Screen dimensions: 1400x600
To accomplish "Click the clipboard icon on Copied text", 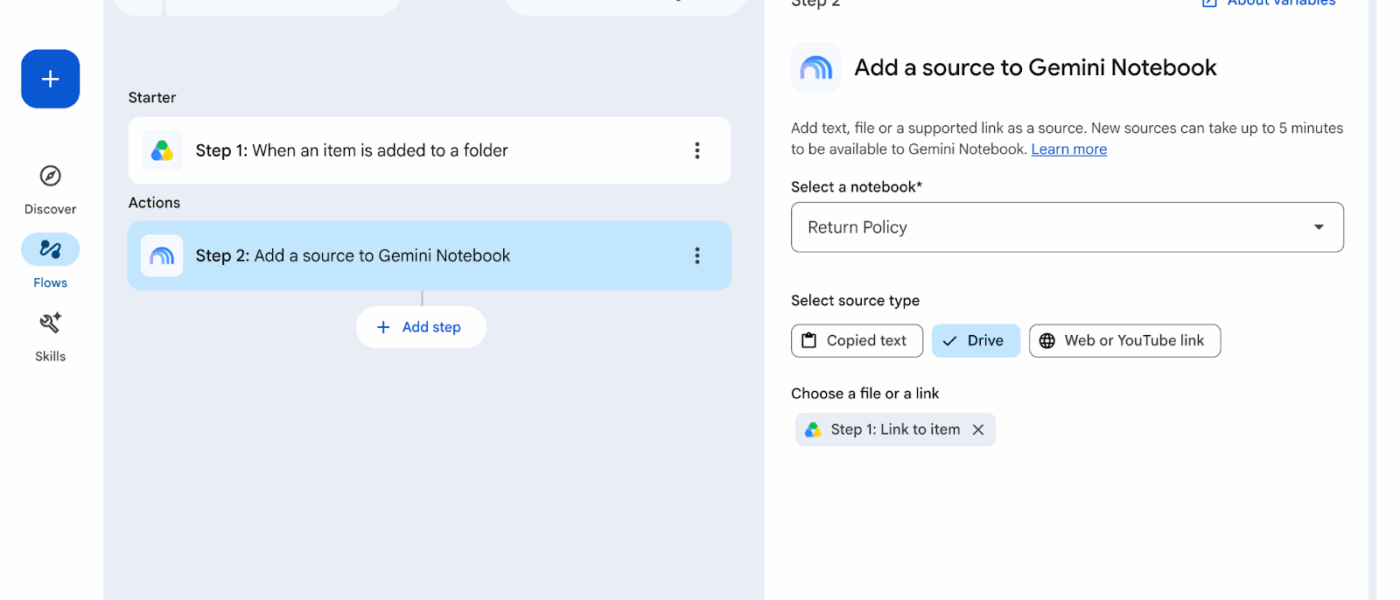I will point(809,341).
